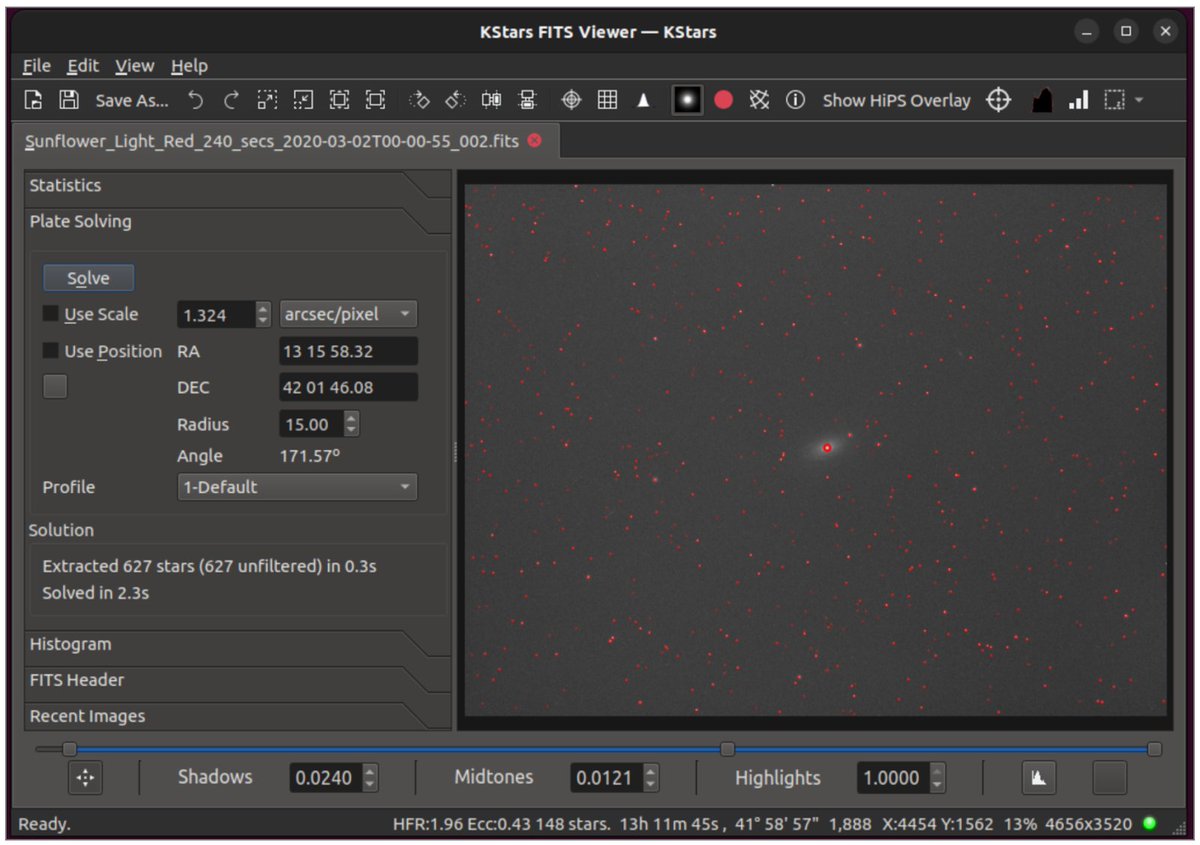Screen dimensions: 1200x845
Task: Click the 'Solved in 2.3s' text
Action: pos(96,593)
